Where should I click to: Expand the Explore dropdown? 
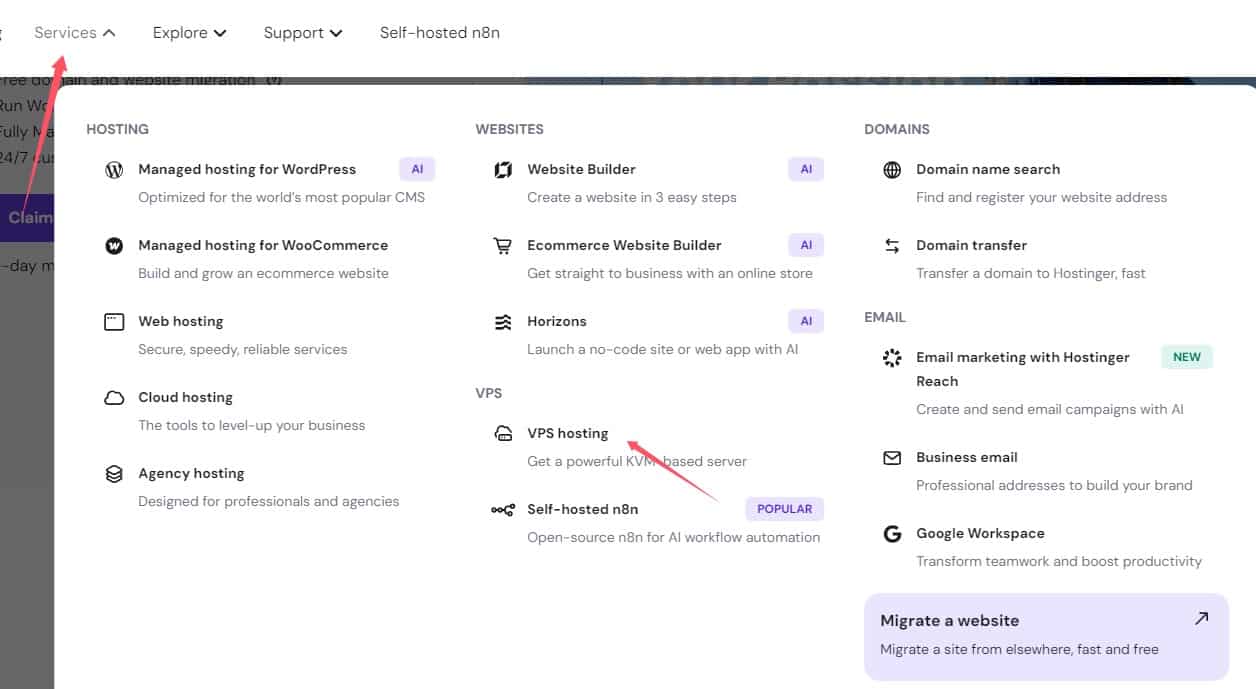click(189, 33)
